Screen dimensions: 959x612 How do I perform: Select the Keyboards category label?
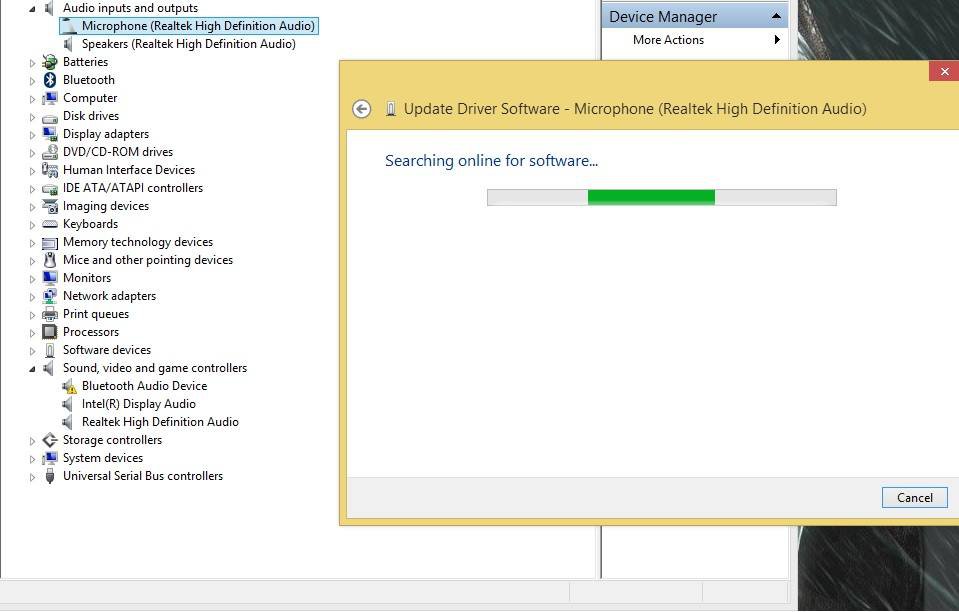(x=91, y=224)
